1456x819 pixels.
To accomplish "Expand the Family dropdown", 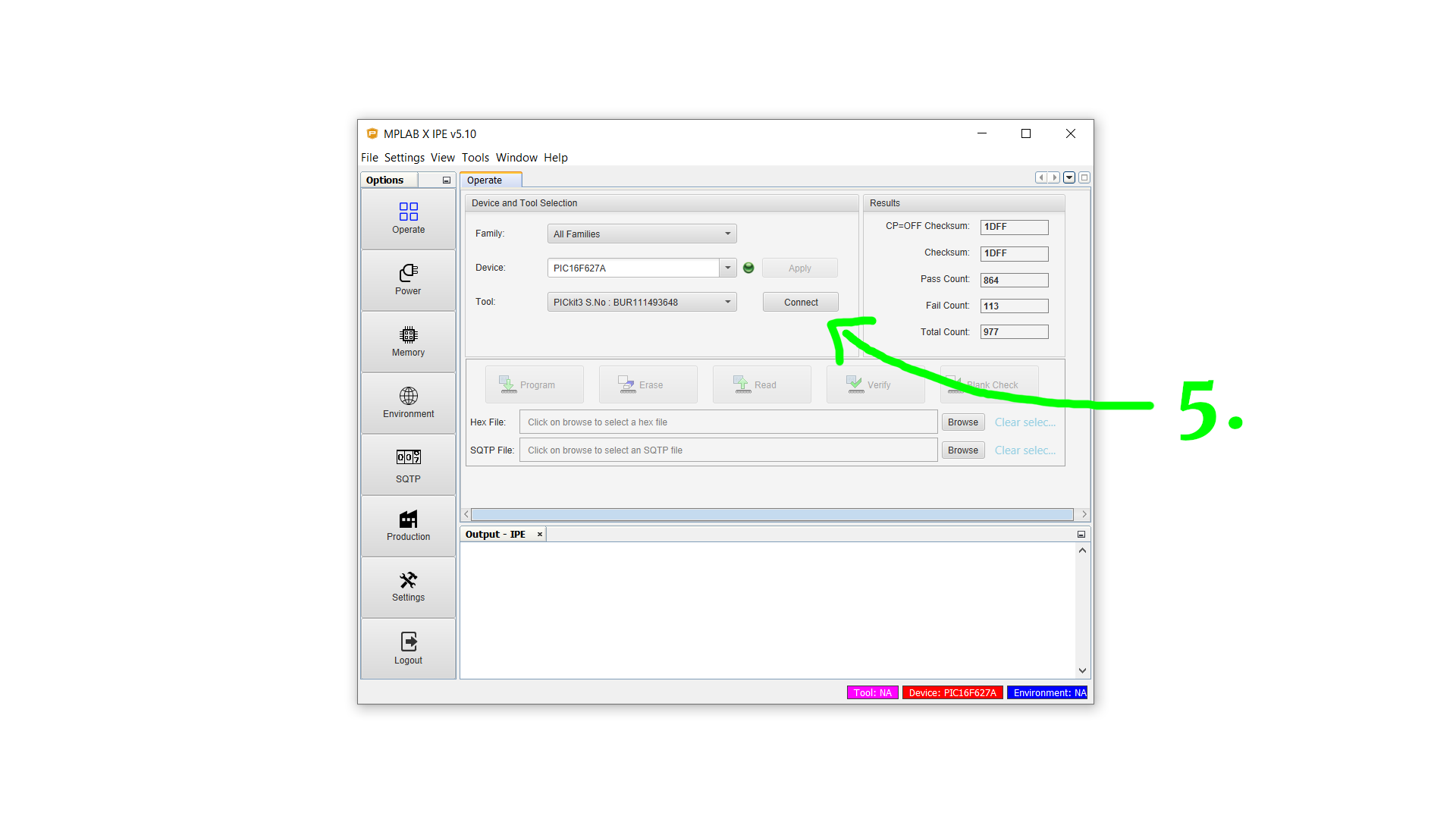I will (x=642, y=234).
